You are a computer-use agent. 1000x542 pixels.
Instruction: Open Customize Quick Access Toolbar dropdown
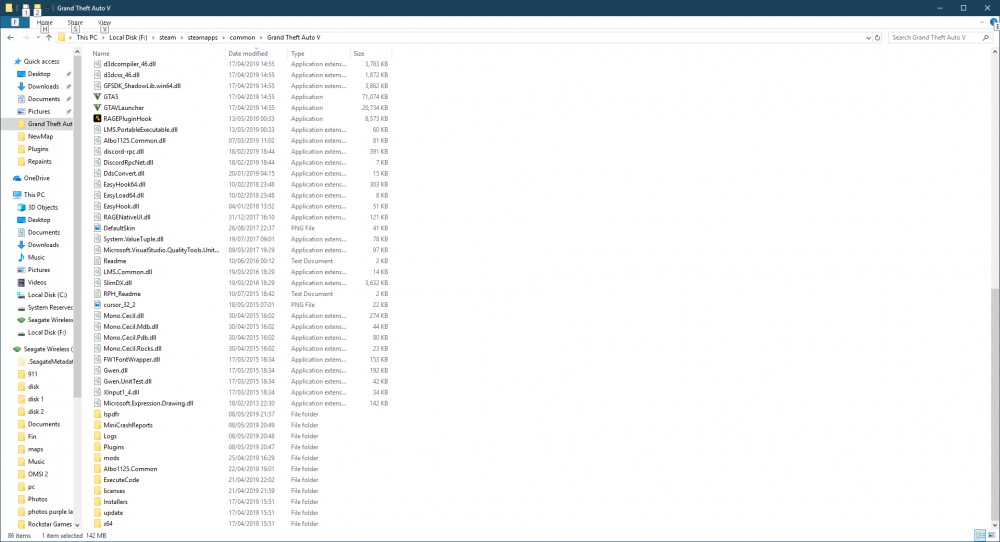47,9
